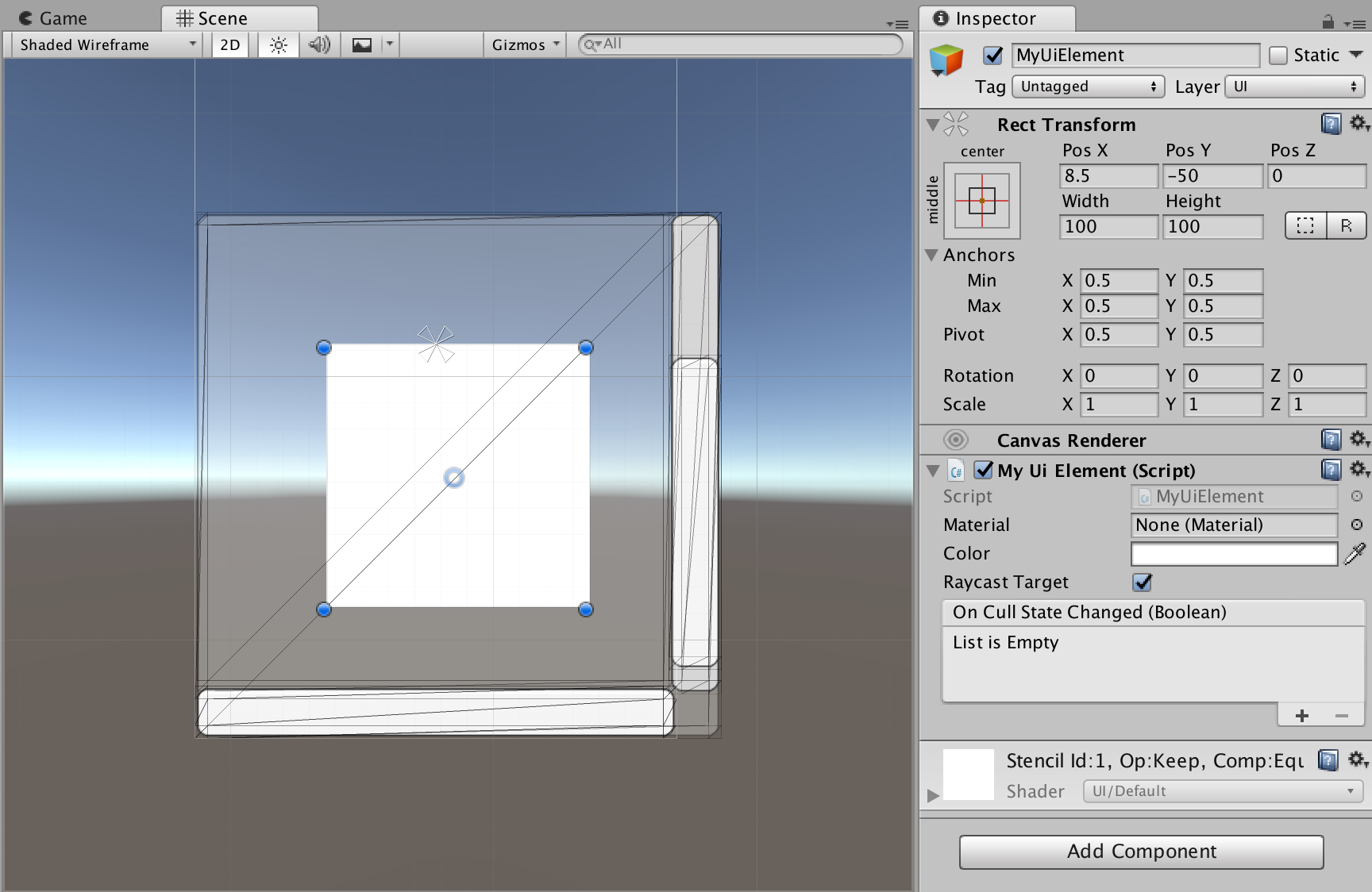Click the None (Material) field

click(1234, 525)
